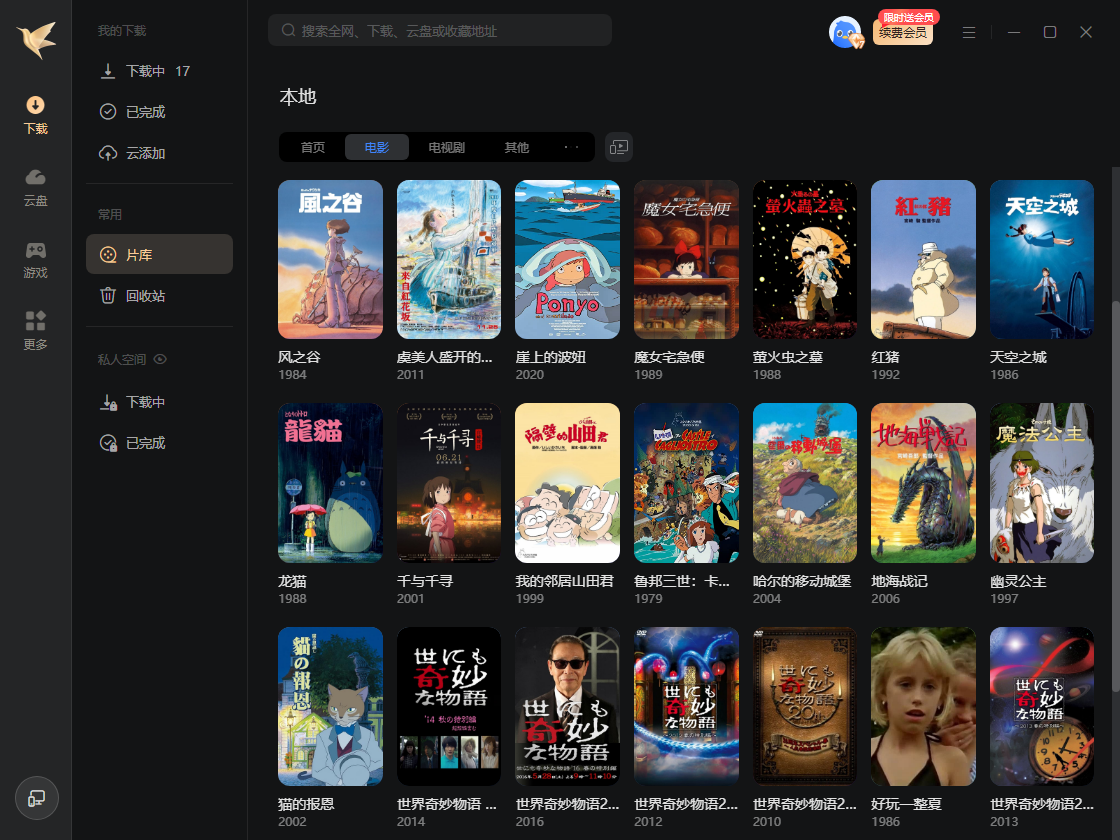The height and width of the screenshot is (840, 1120).
Task: Click the 猫的报恩 title text
Action: pos(306,804)
